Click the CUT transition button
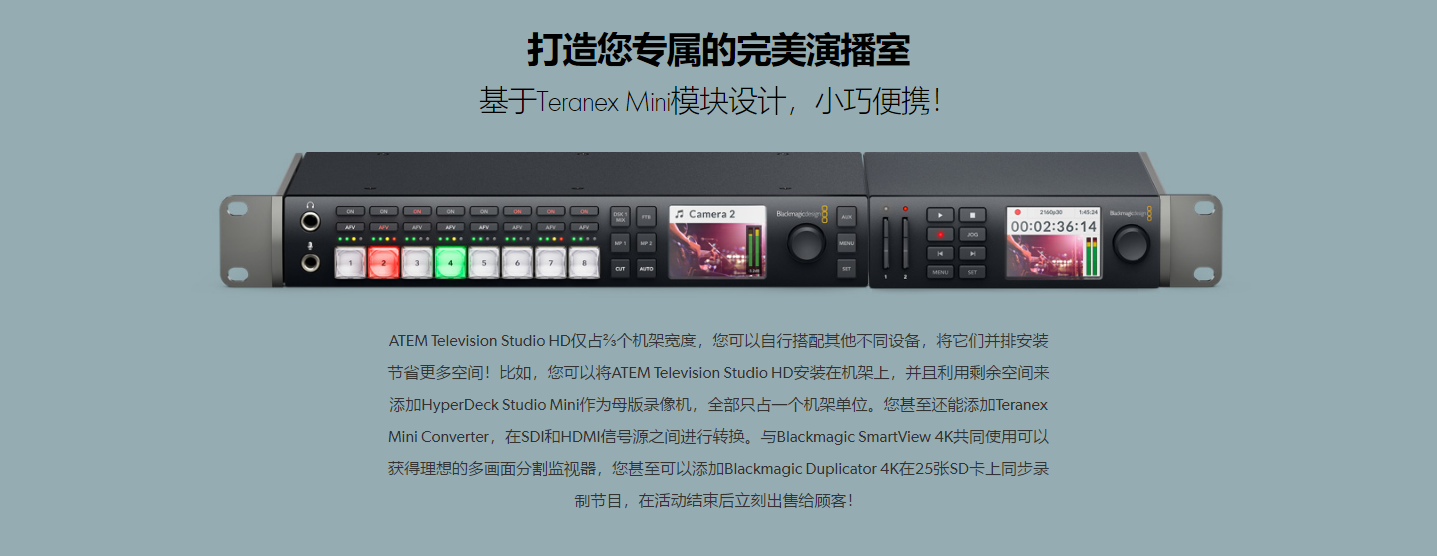This screenshot has width=1437, height=556. 620,268
